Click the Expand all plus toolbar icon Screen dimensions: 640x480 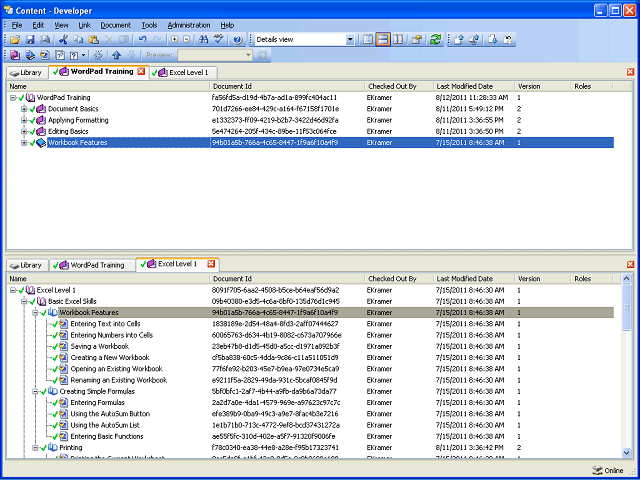(175, 40)
